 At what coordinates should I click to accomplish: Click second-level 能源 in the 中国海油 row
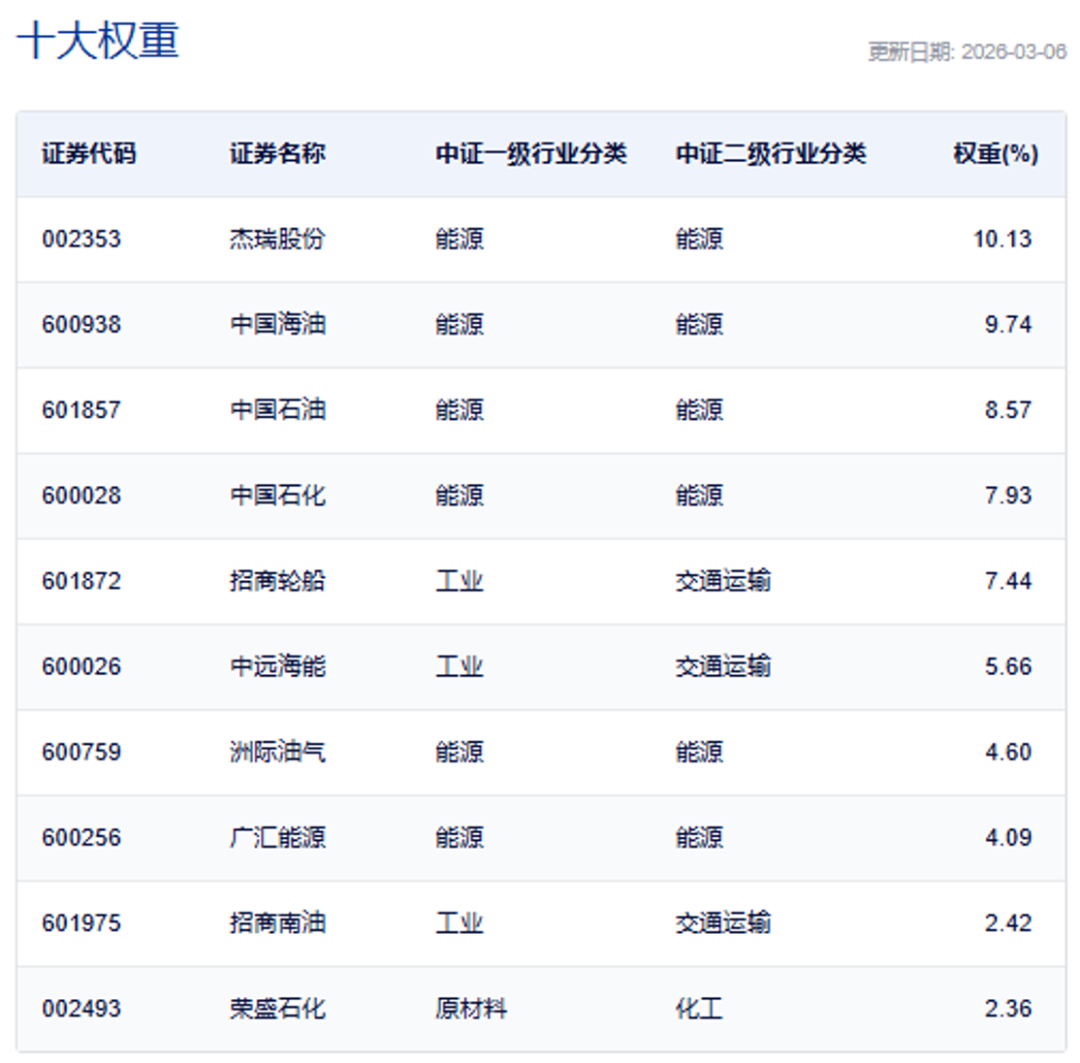click(x=699, y=324)
